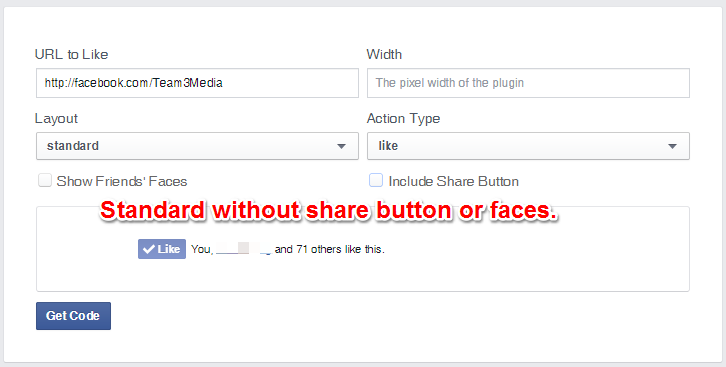
Task: Click the Layout field label
Action: [x=56, y=118]
